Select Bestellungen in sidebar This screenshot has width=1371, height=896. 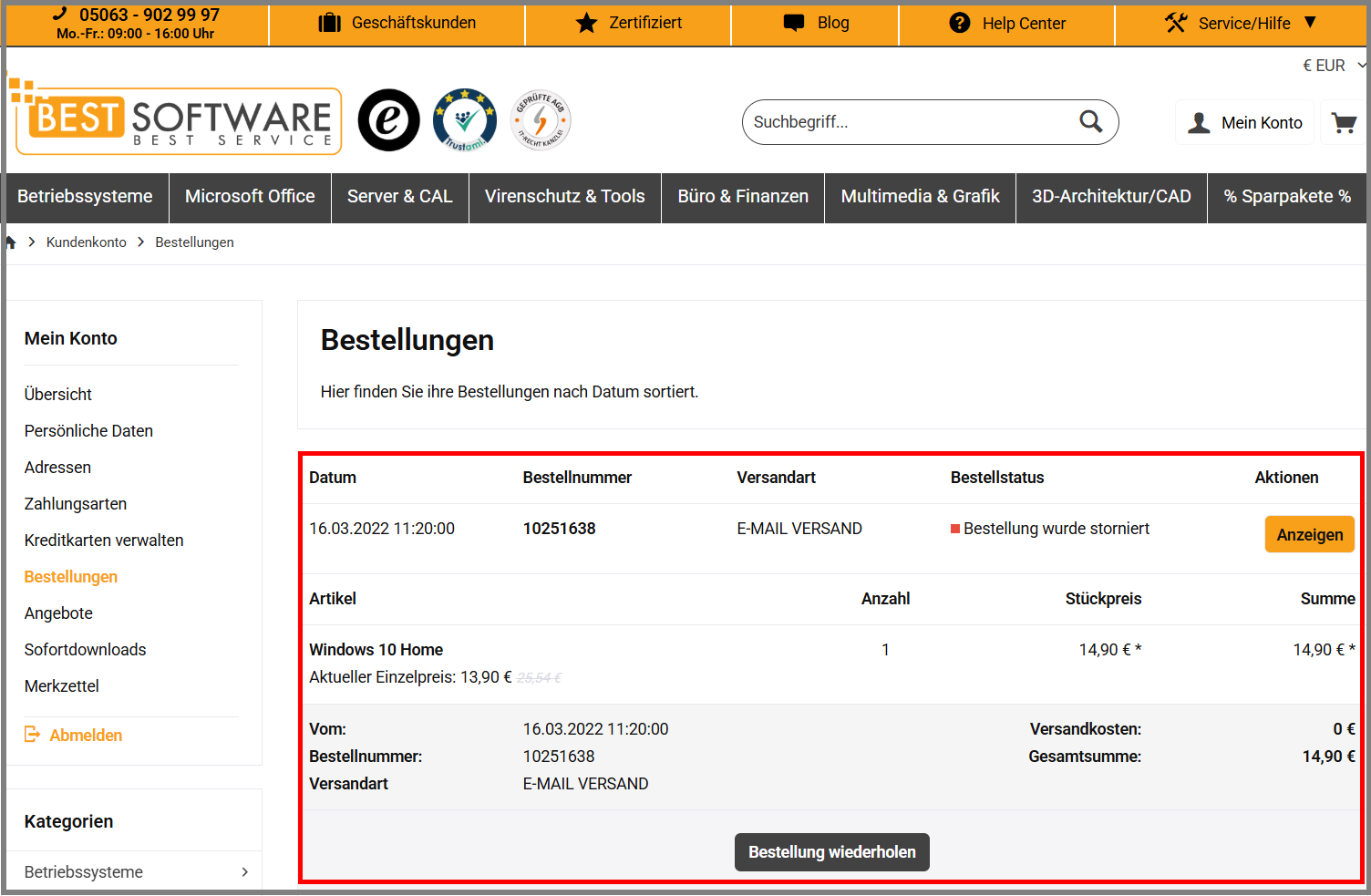tap(71, 577)
